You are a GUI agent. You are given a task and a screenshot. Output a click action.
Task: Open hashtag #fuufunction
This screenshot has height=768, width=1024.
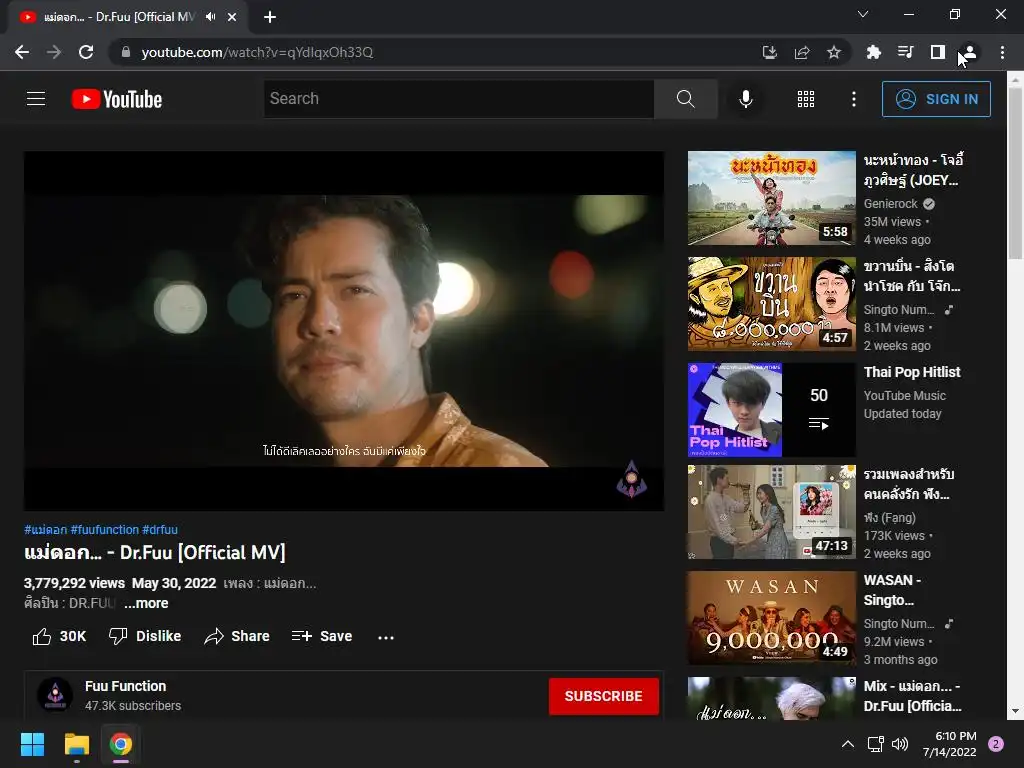coord(104,530)
